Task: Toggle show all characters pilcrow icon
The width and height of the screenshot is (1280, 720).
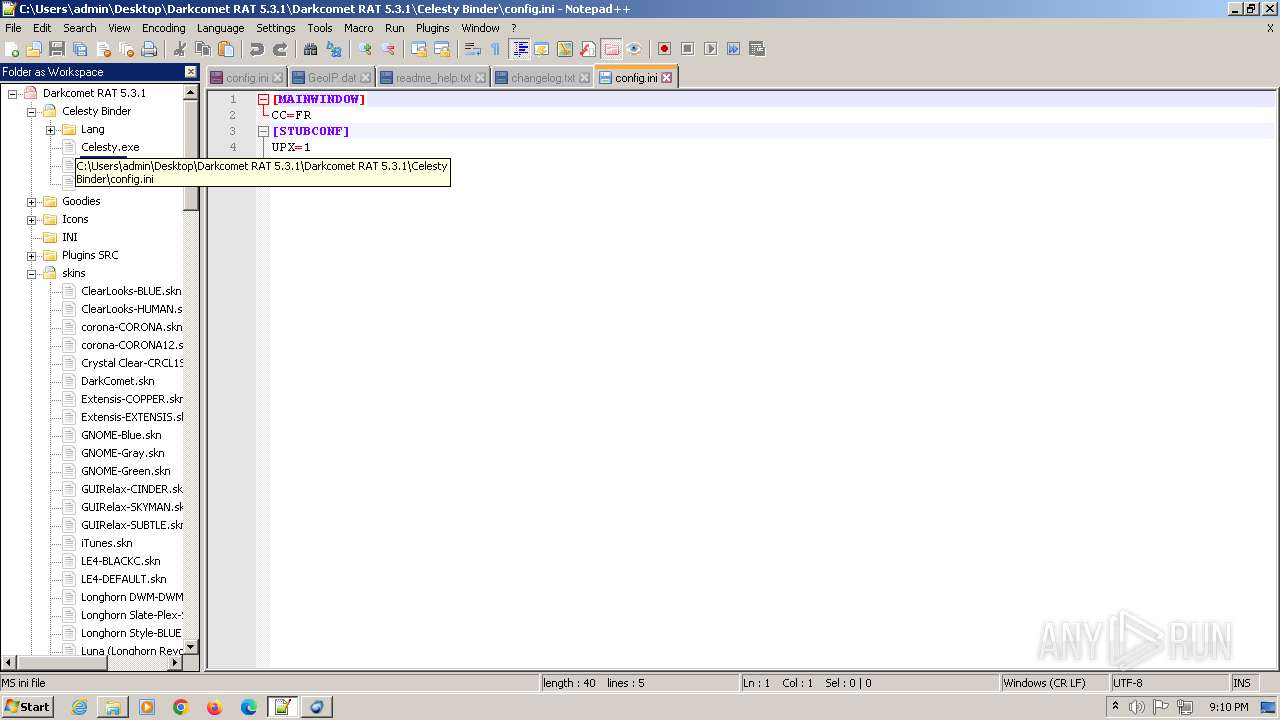Action: [x=496, y=49]
